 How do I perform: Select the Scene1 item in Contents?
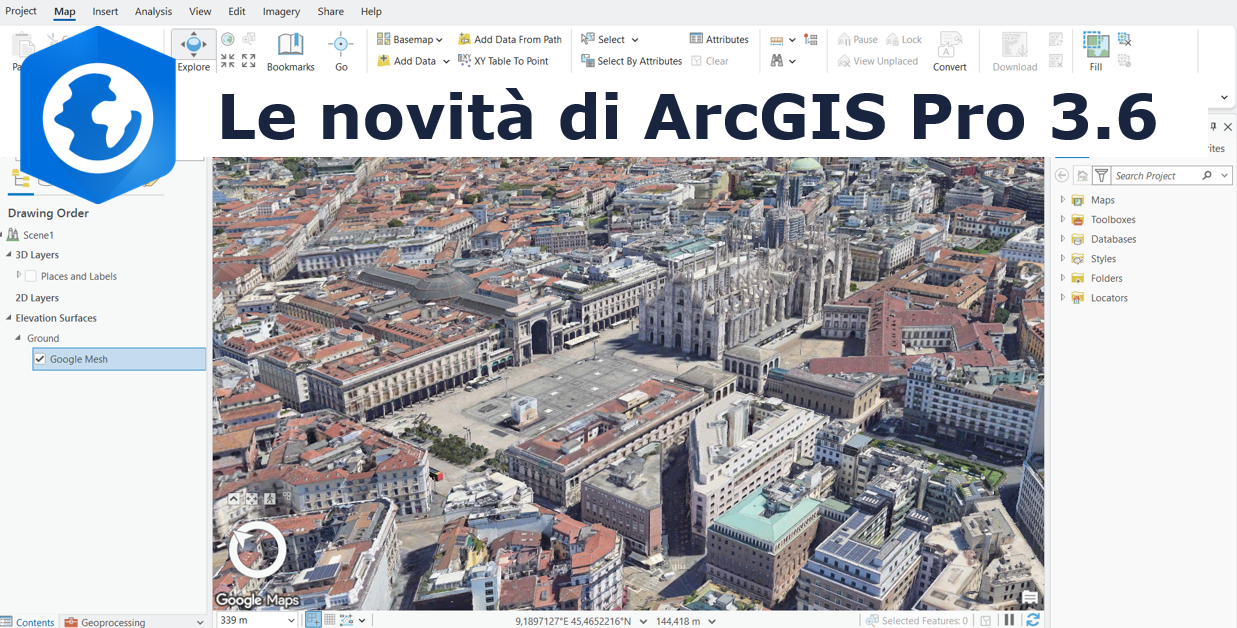(x=38, y=235)
